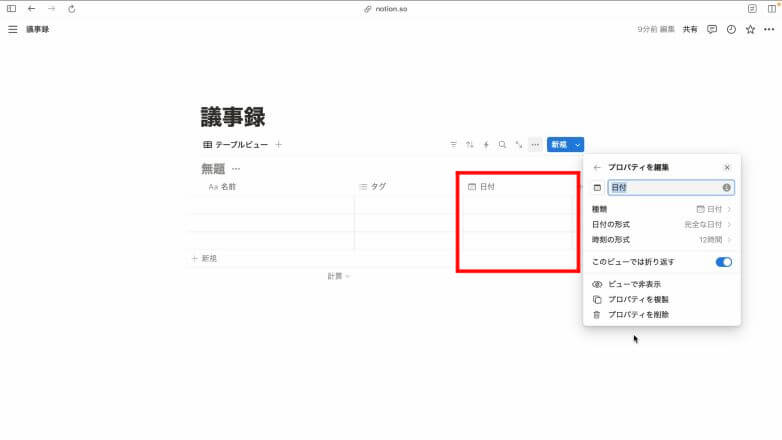The height and width of the screenshot is (440, 782).
Task: Toggle このビューでは折り返す switch
Action: (724, 262)
